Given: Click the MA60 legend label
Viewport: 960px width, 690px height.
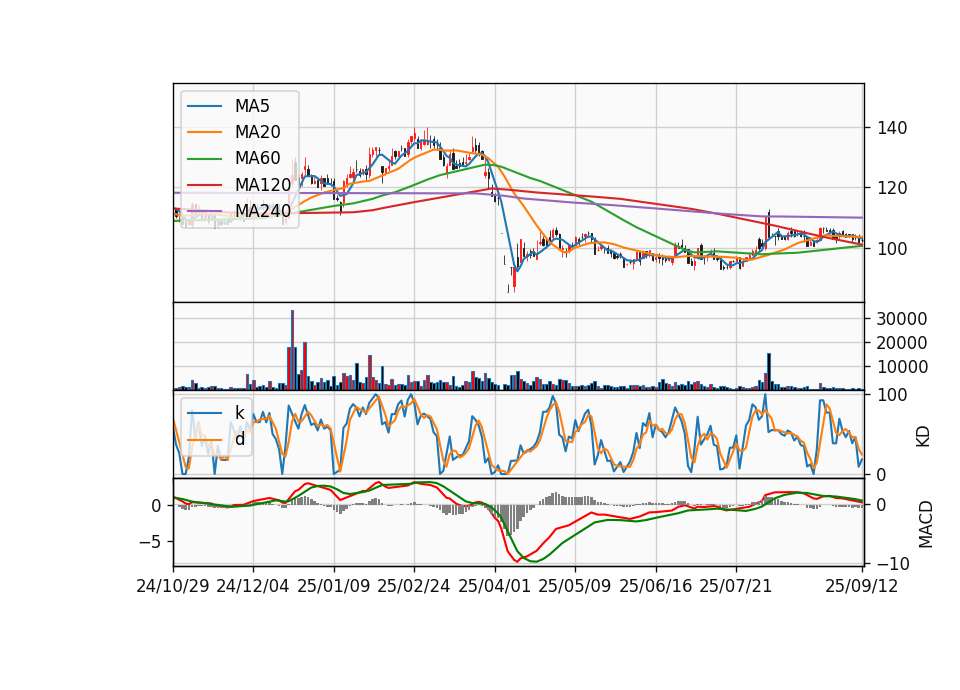Looking at the screenshot, I should pos(257,158).
